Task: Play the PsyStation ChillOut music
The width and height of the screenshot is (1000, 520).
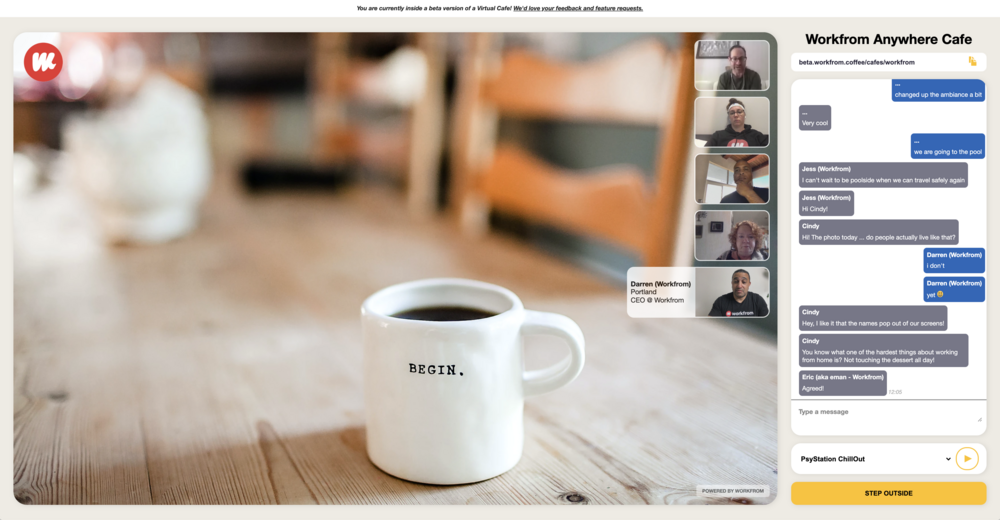Action: [x=967, y=459]
